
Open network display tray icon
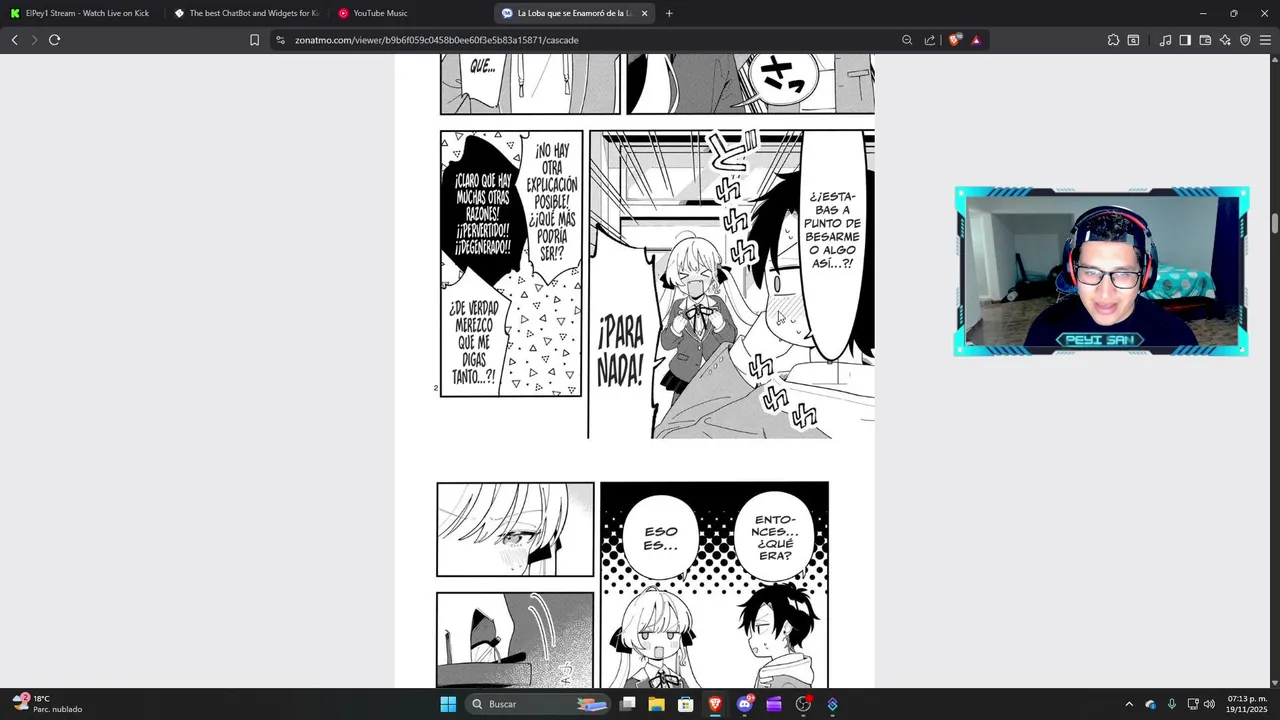[x=1193, y=704]
